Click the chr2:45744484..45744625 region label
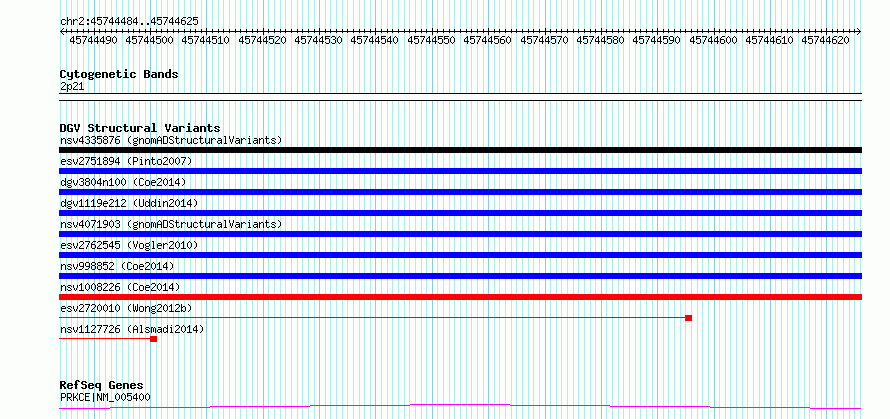Screen dimensions: 890x419 (x=129, y=21)
